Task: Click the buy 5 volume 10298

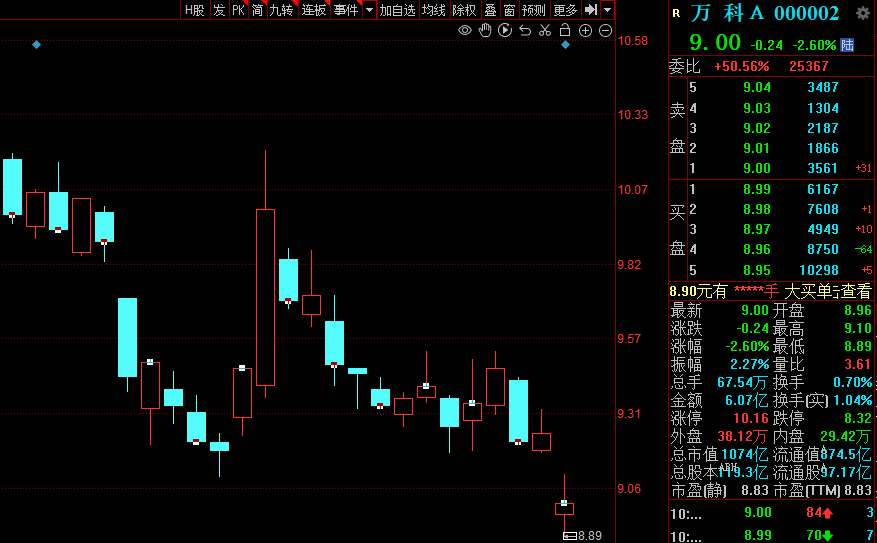Action: tap(819, 270)
